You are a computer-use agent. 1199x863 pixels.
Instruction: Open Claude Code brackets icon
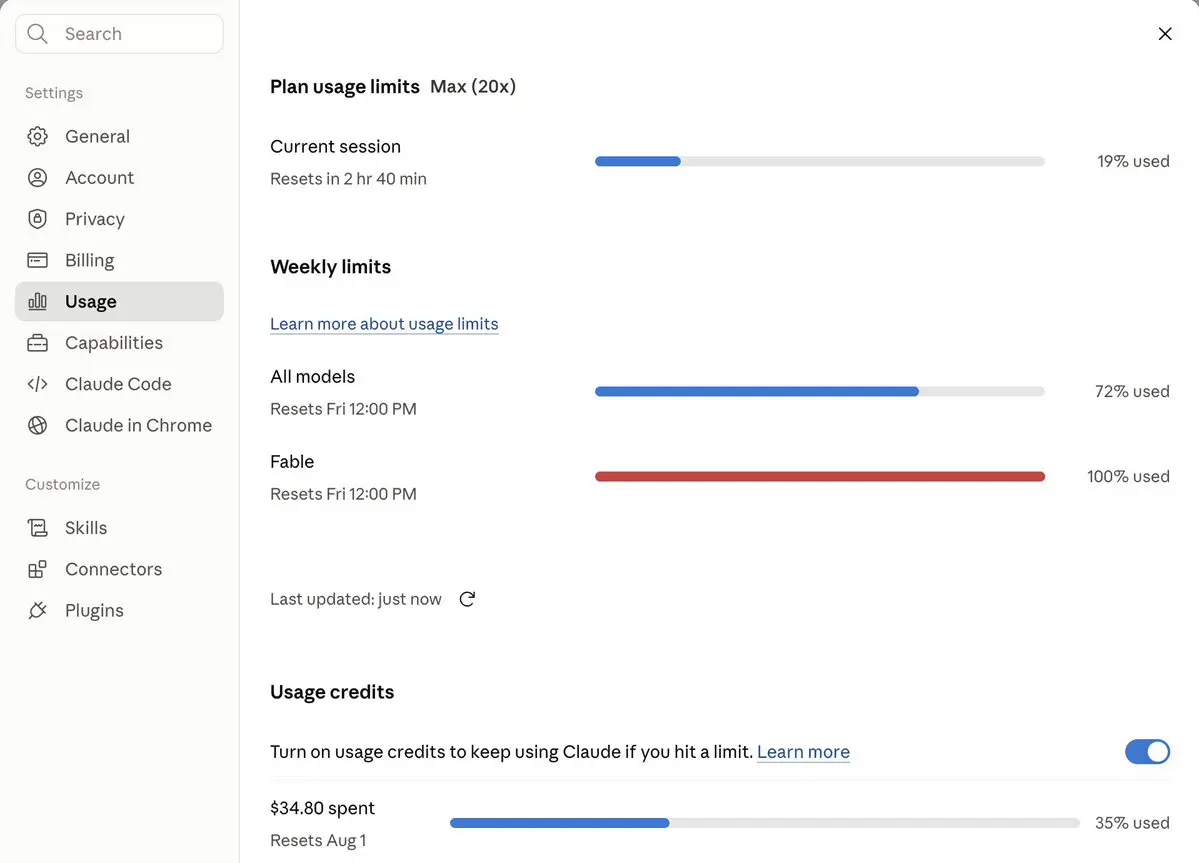coord(37,384)
